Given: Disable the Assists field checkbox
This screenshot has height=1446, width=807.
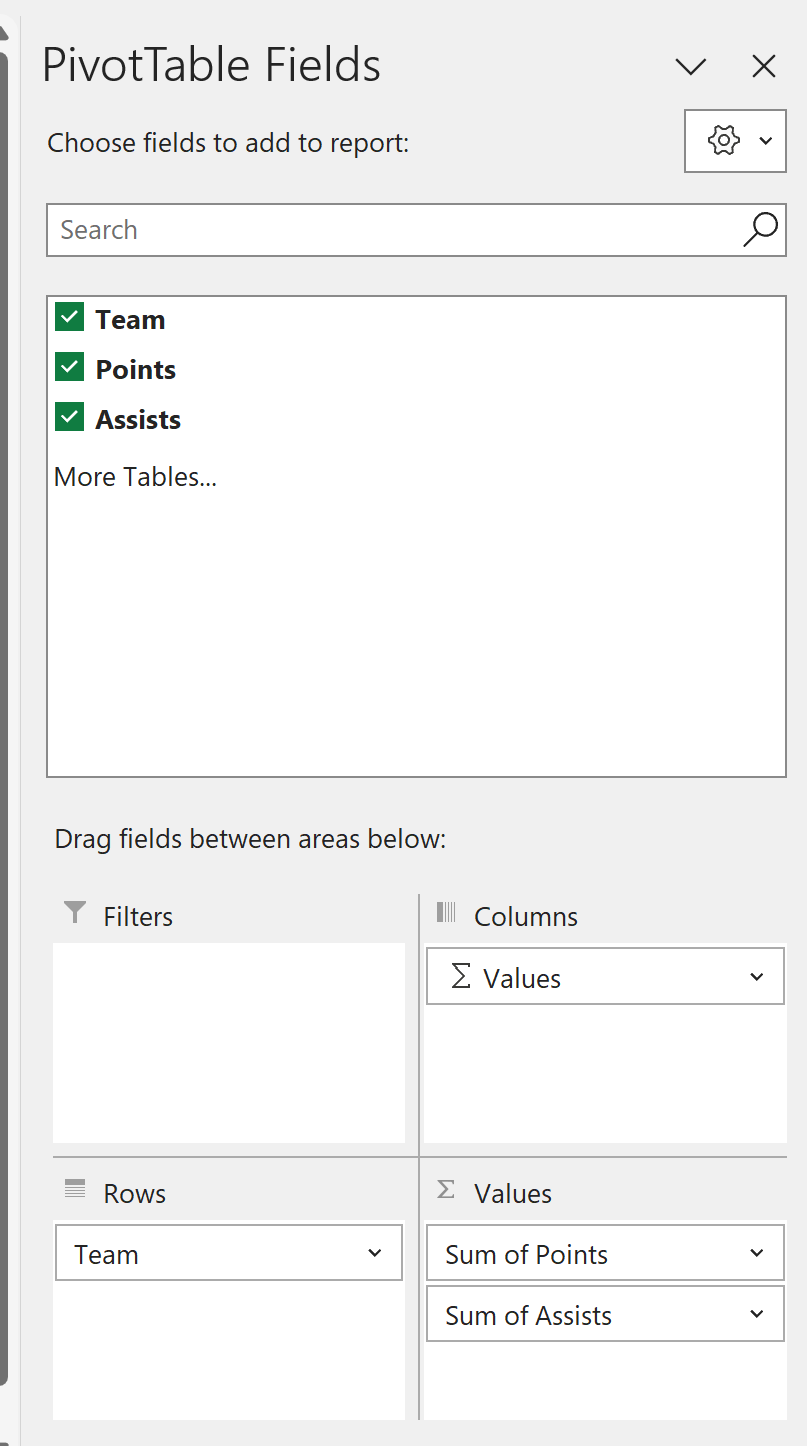Looking at the screenshot, I should coord(69,417).
